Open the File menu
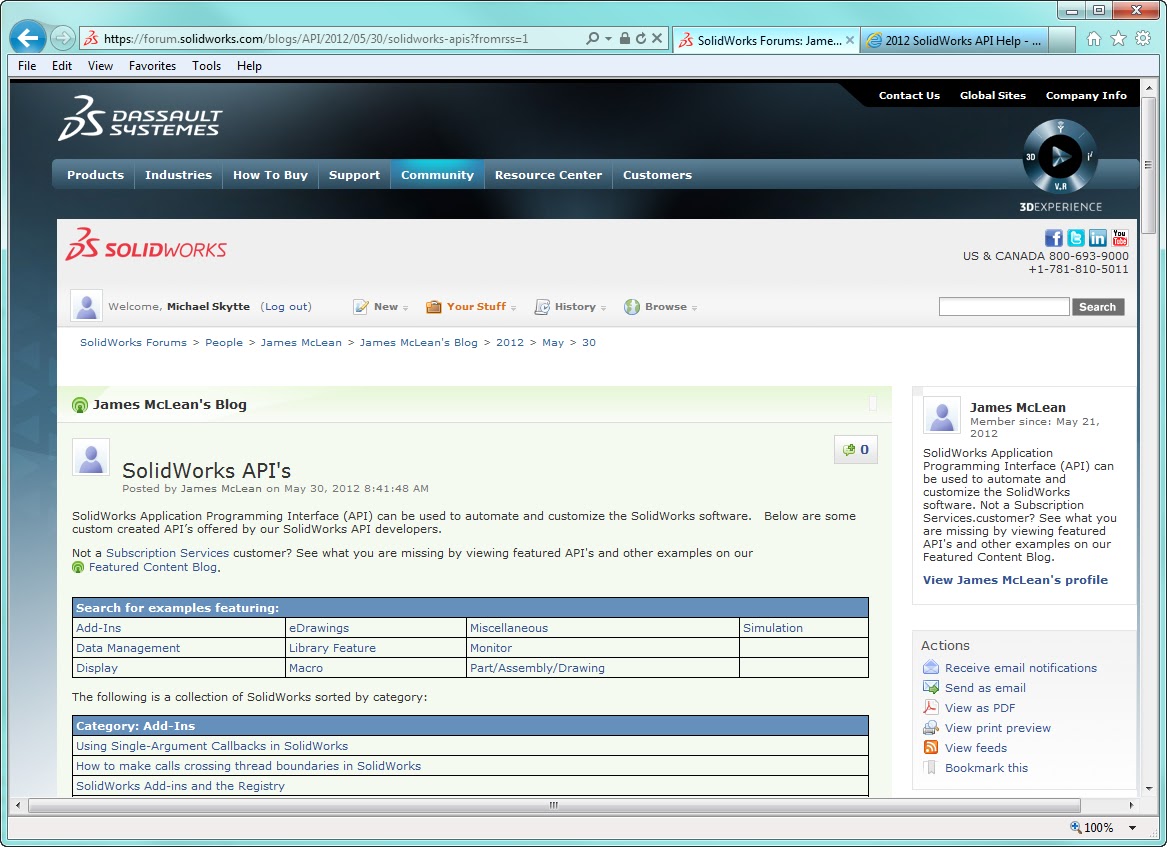The width and height of the screenshot is (1167, 847). (27, 65)
